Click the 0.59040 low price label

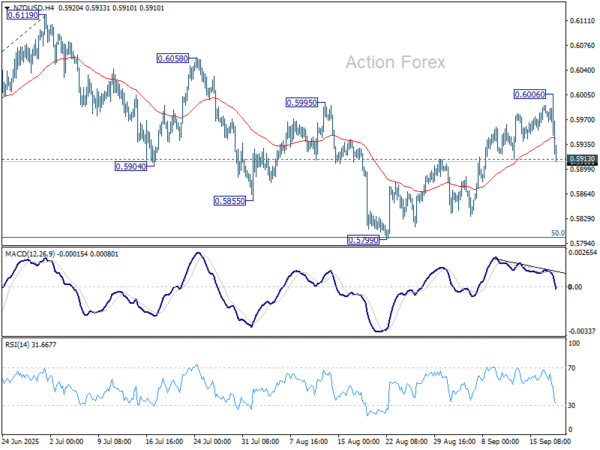tap(131, 166)
